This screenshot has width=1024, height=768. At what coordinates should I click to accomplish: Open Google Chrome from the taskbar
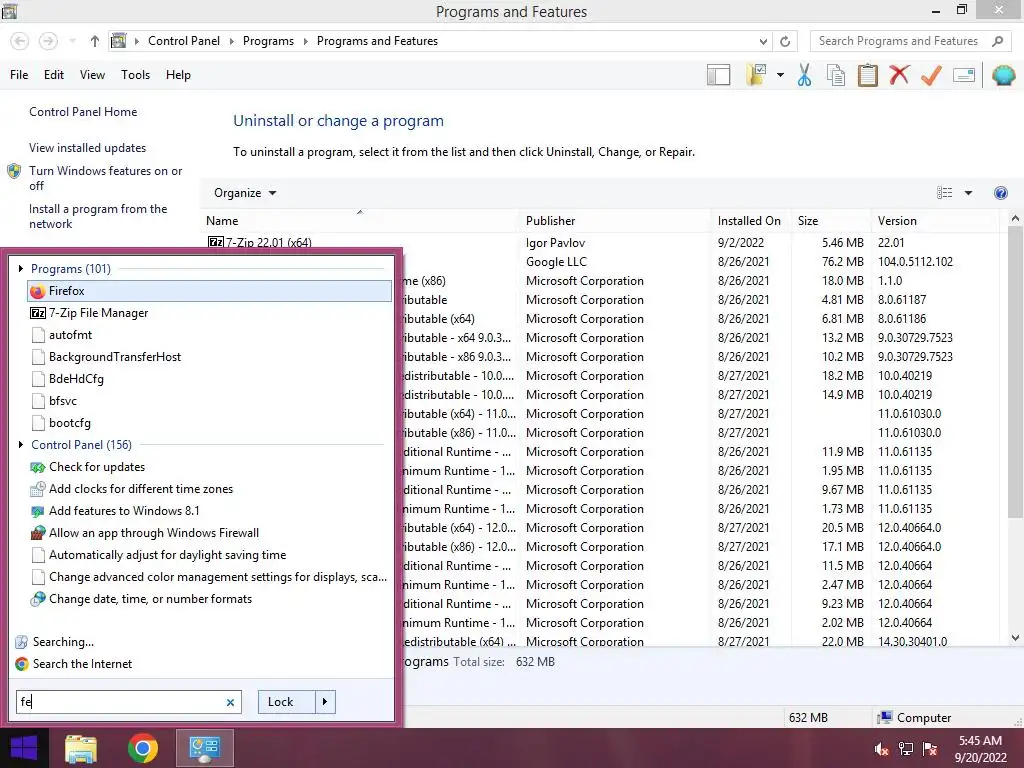tap(142, 748)
